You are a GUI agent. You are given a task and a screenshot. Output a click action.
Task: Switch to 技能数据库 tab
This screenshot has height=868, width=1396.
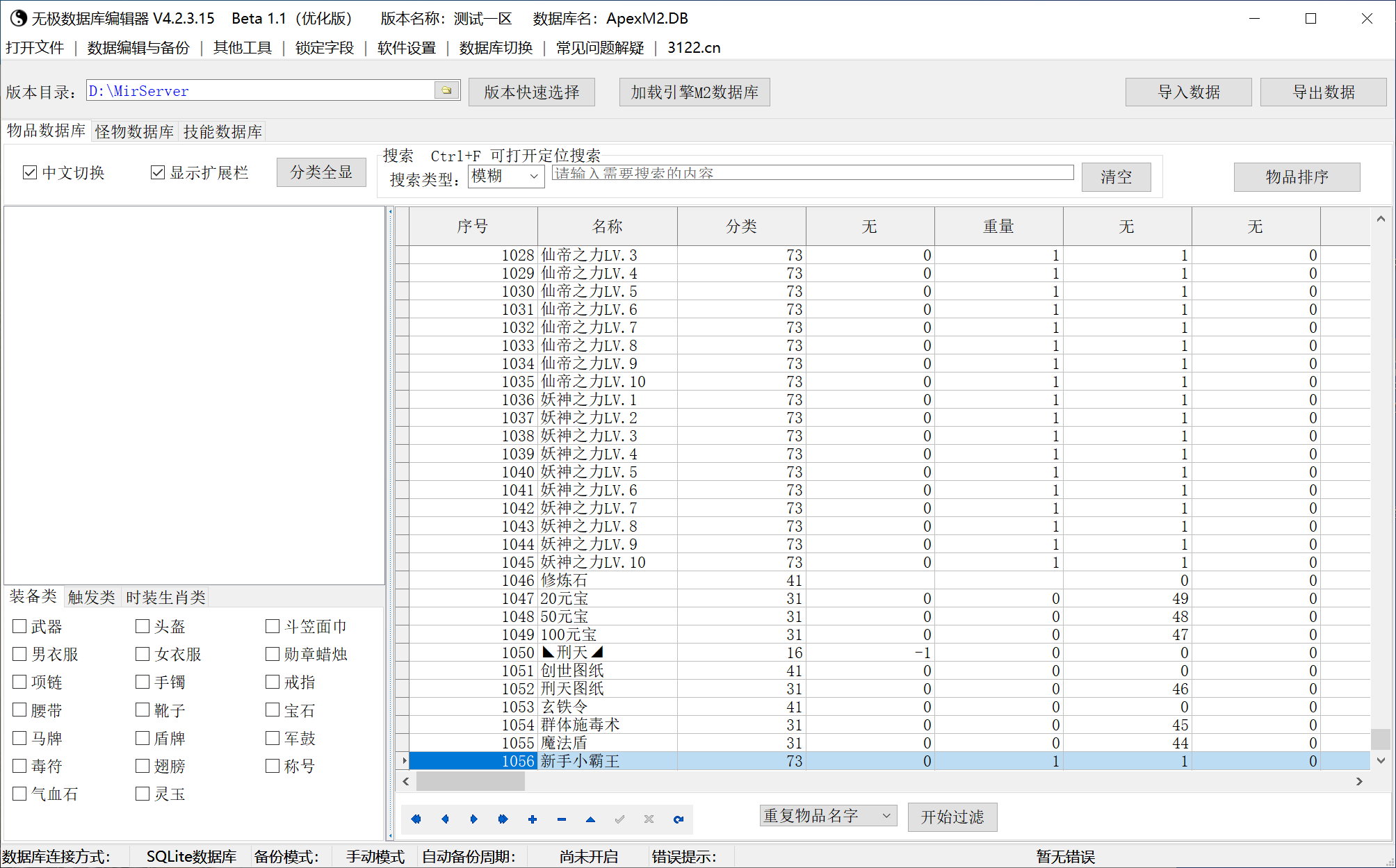point(222,131)
